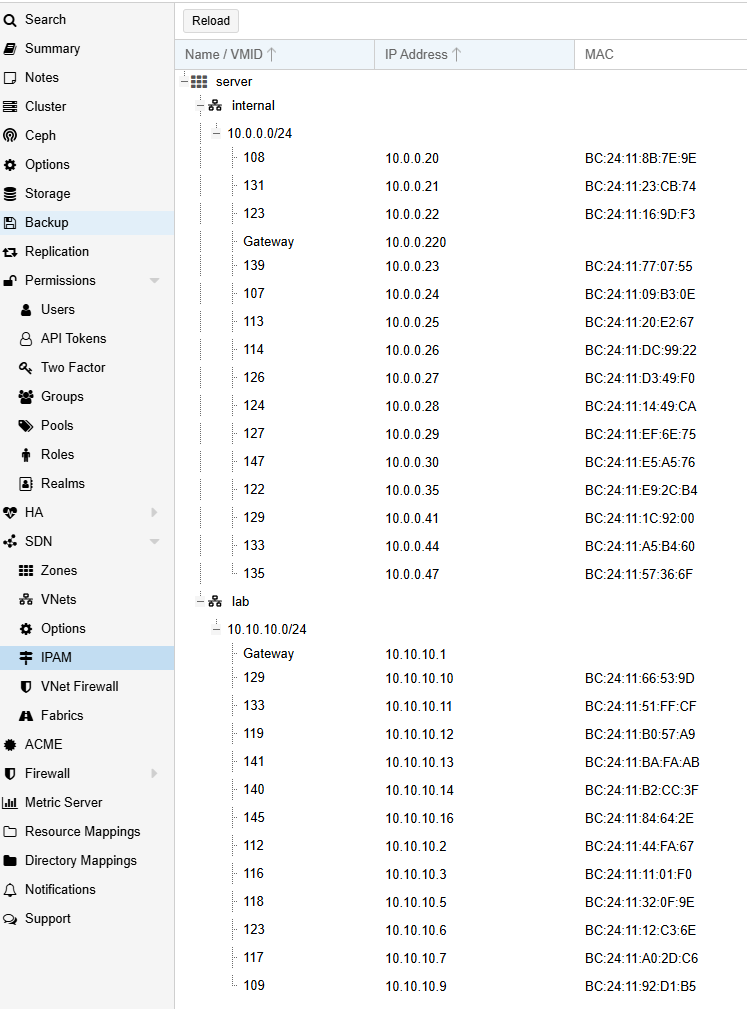The height and width of the screenshot is (1009, 747).
Task: Click the Backup floppy disk icon
Action: click(x=10, y=222)
